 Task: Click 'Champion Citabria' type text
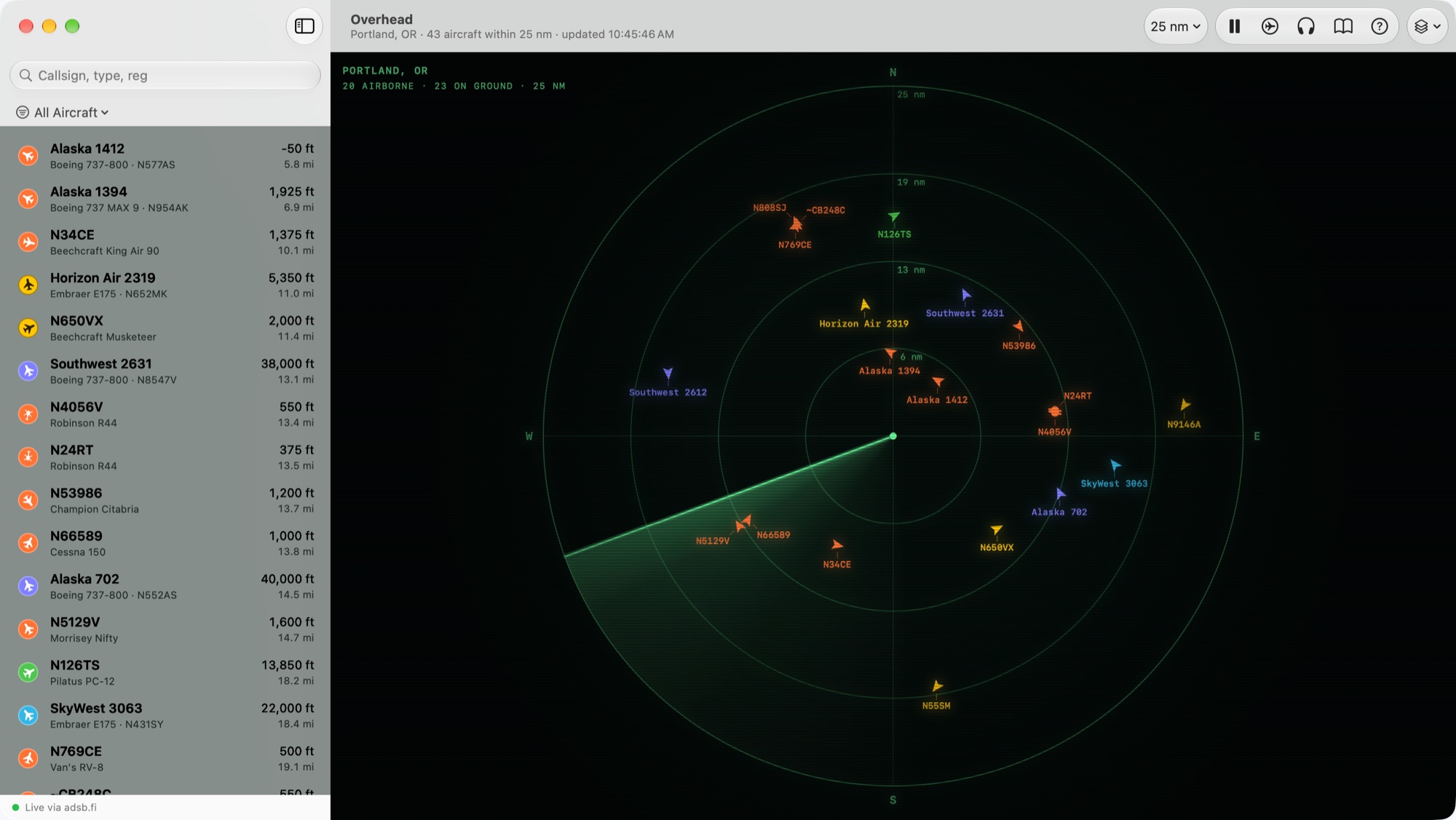(x=94, y=509)
